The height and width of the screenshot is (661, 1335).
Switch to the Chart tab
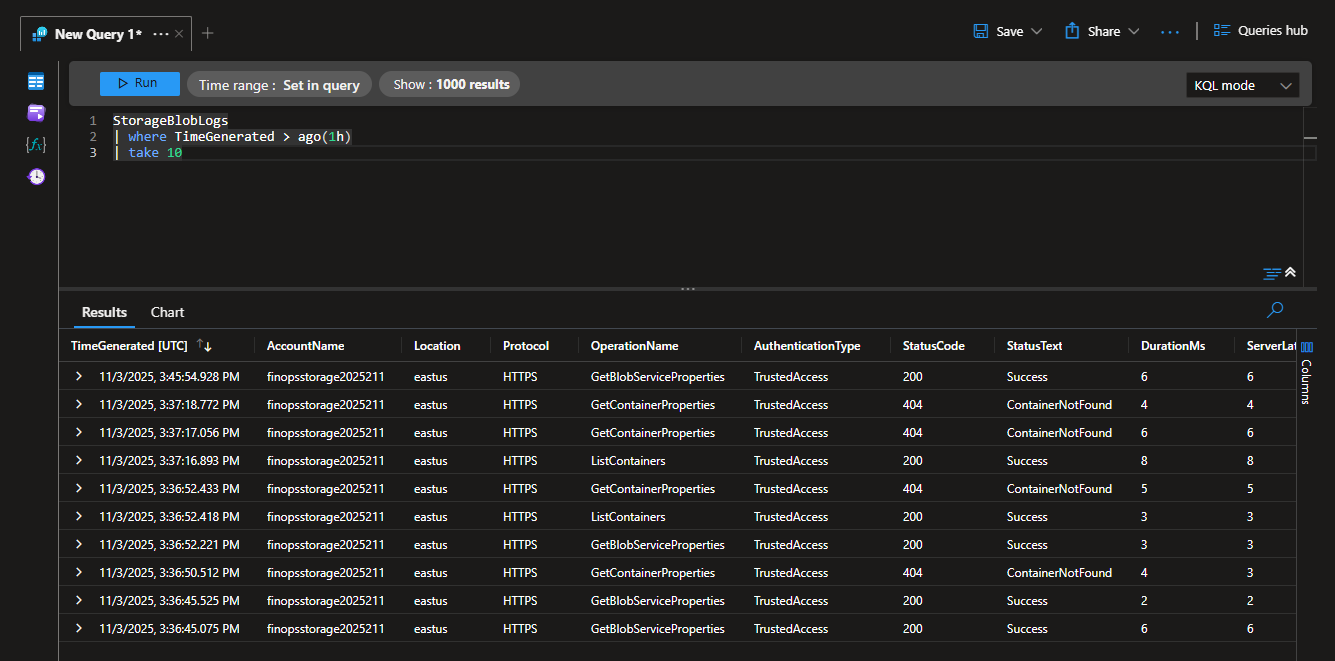tap(167, 312)
